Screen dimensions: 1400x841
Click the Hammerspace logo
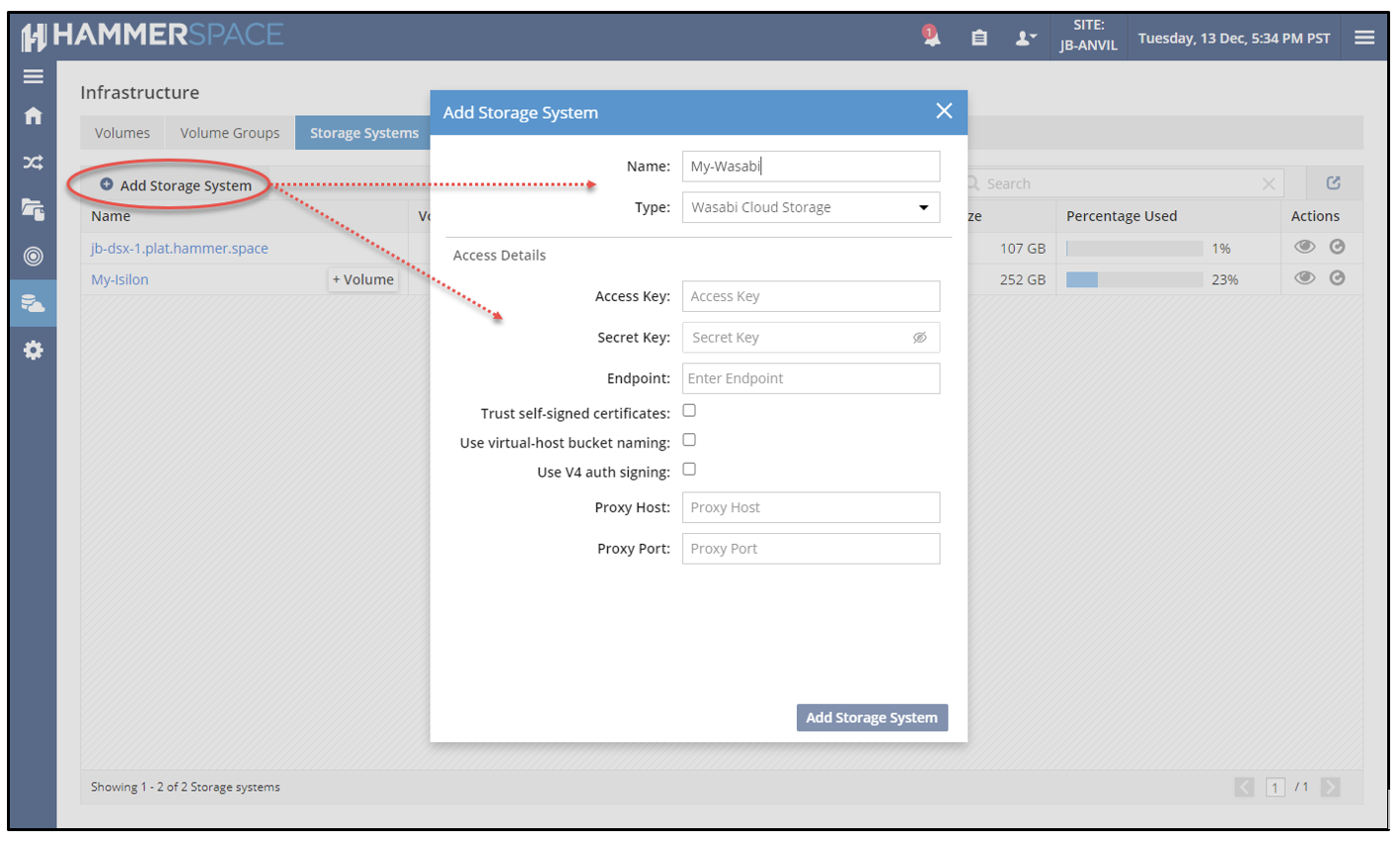coord(153,37)
